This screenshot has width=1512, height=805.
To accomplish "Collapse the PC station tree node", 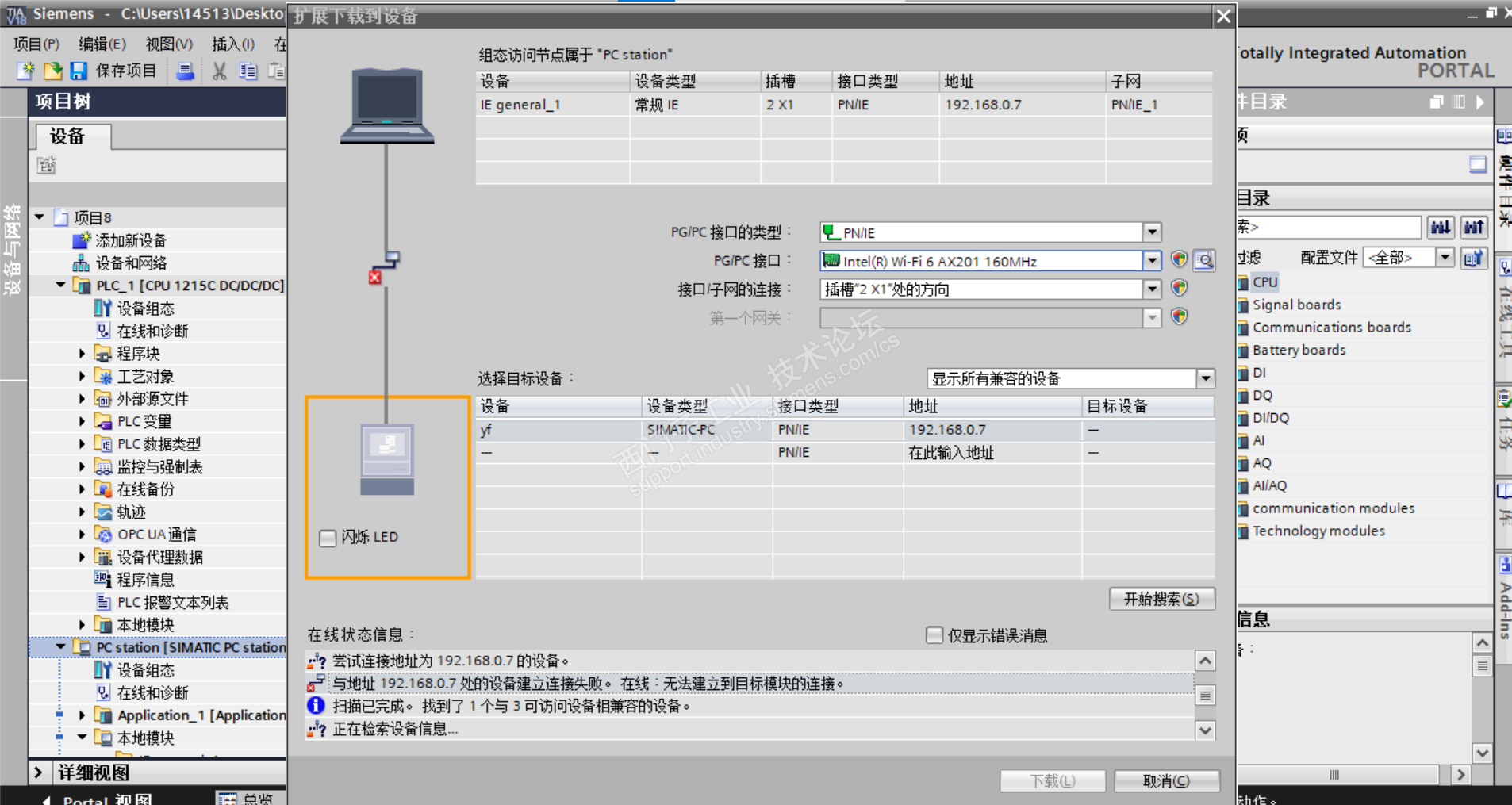I will [x=61, y=647].
